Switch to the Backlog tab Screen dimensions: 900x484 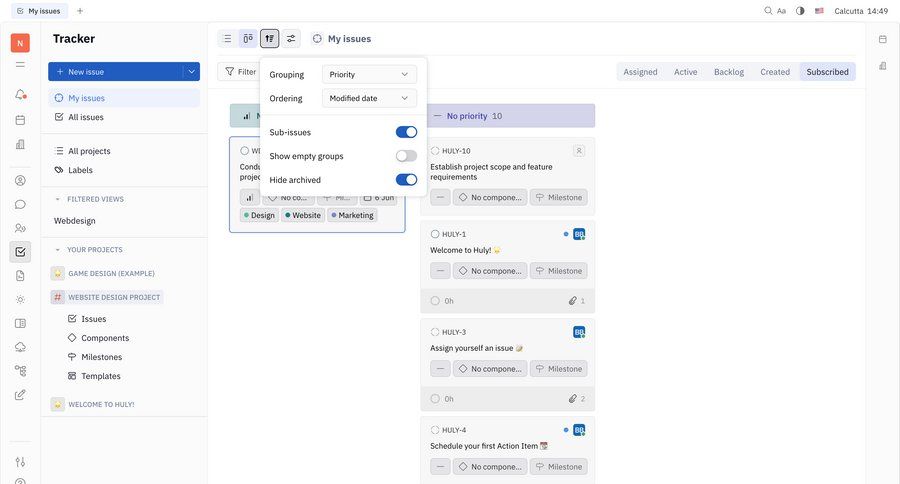click(728, 72)
